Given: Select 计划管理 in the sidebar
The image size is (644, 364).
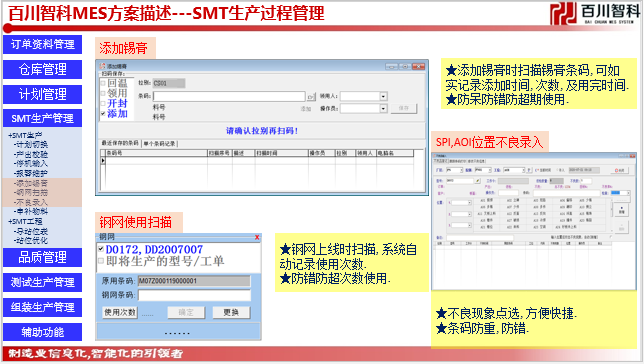Looking at the screenshot, I should (42, 94).
